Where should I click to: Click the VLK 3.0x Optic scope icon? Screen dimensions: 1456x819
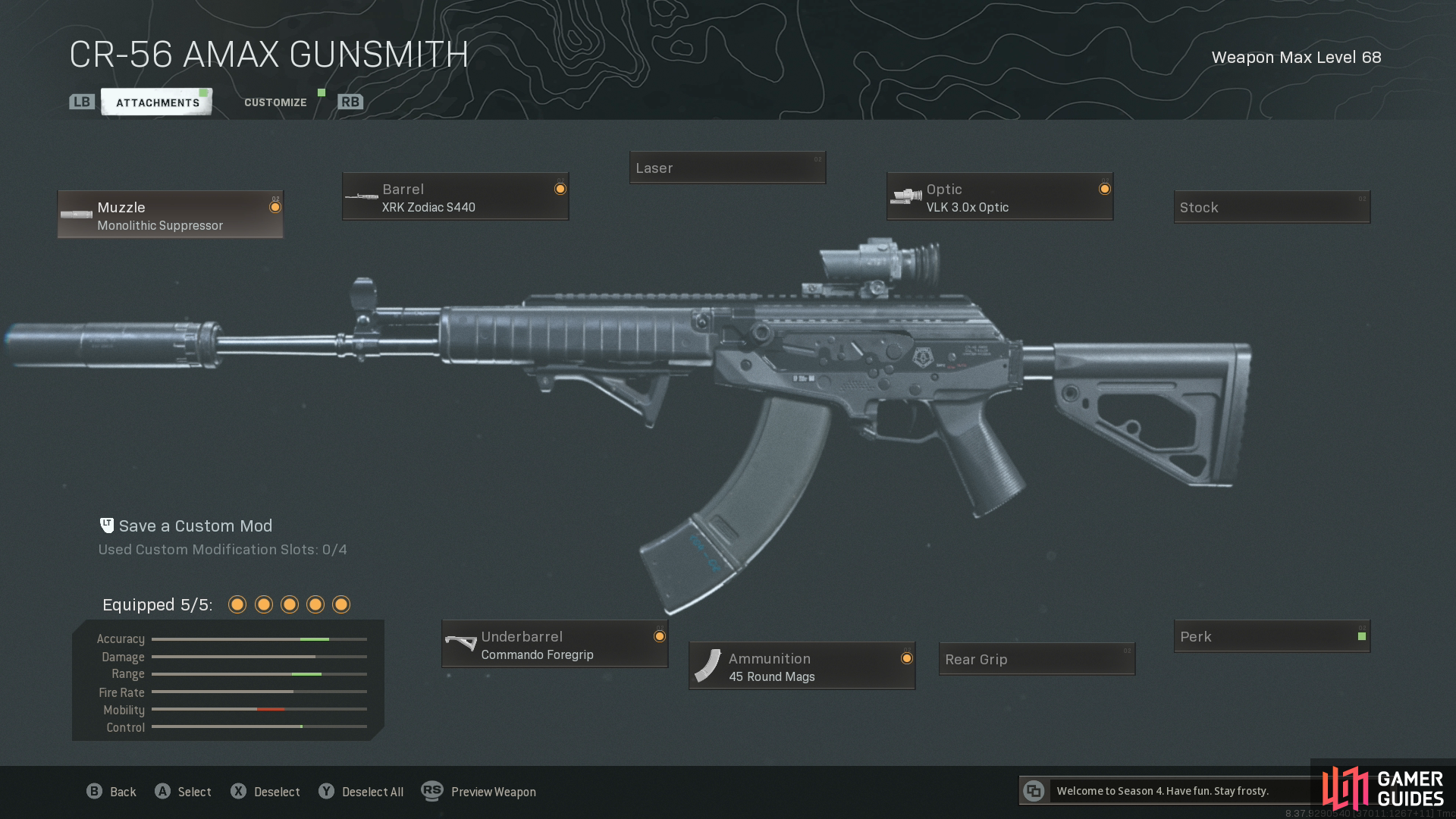[x=905, y=197]
